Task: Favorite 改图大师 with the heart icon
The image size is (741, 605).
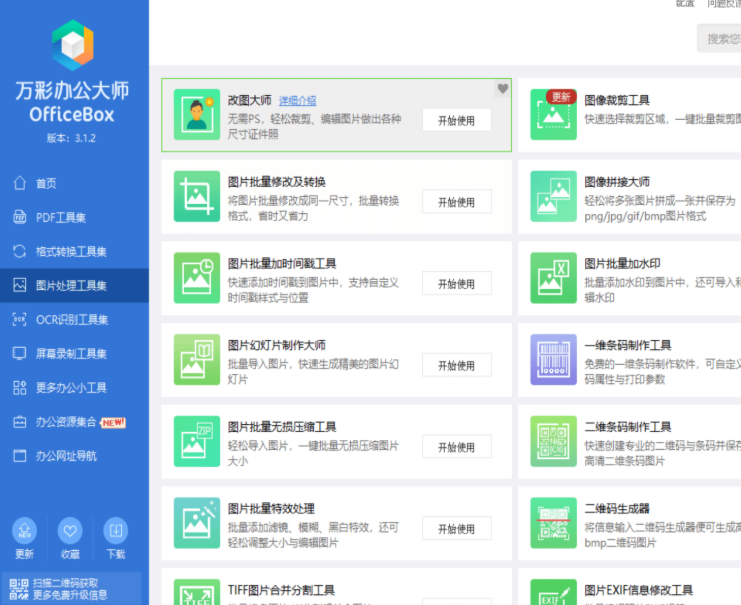Action: pos(503,88)
